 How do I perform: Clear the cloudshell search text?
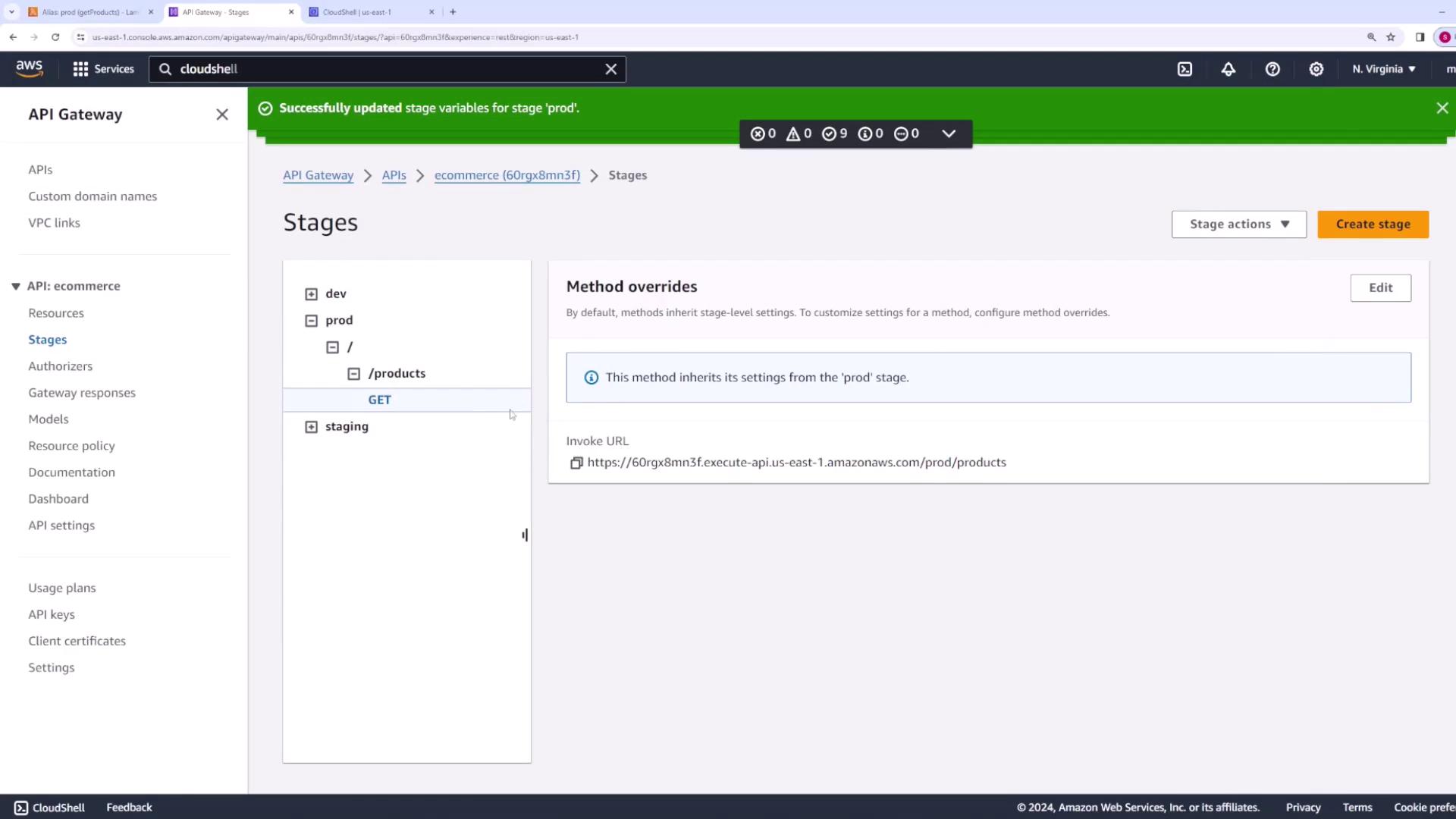[610, 69]
